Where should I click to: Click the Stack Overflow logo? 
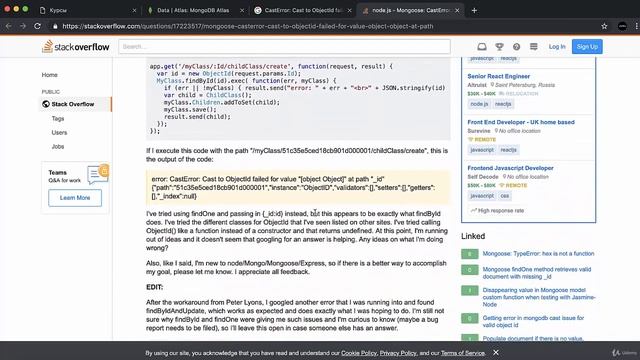(x=76, y=47)
